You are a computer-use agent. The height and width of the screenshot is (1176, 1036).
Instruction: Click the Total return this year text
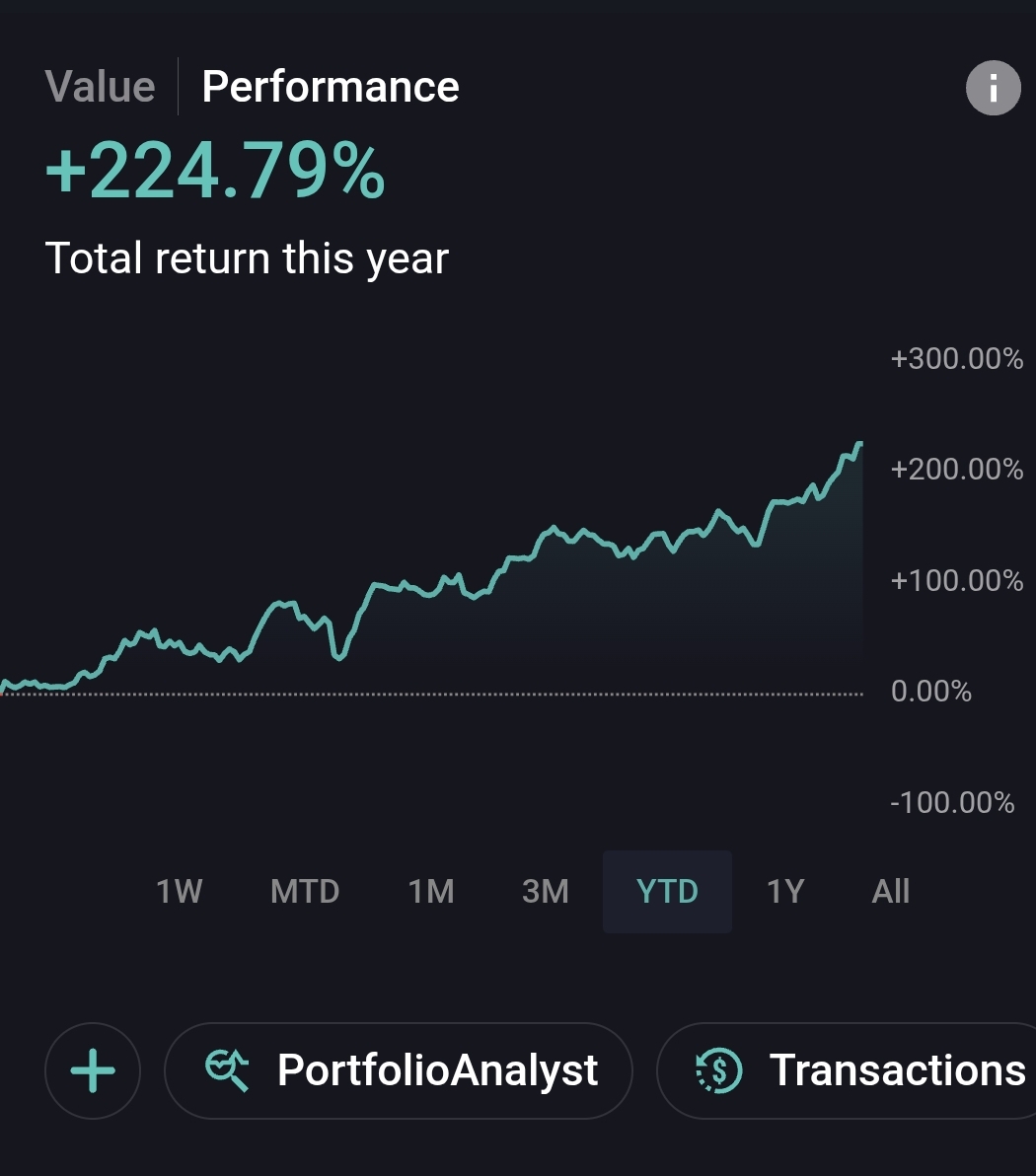[247, 258]
